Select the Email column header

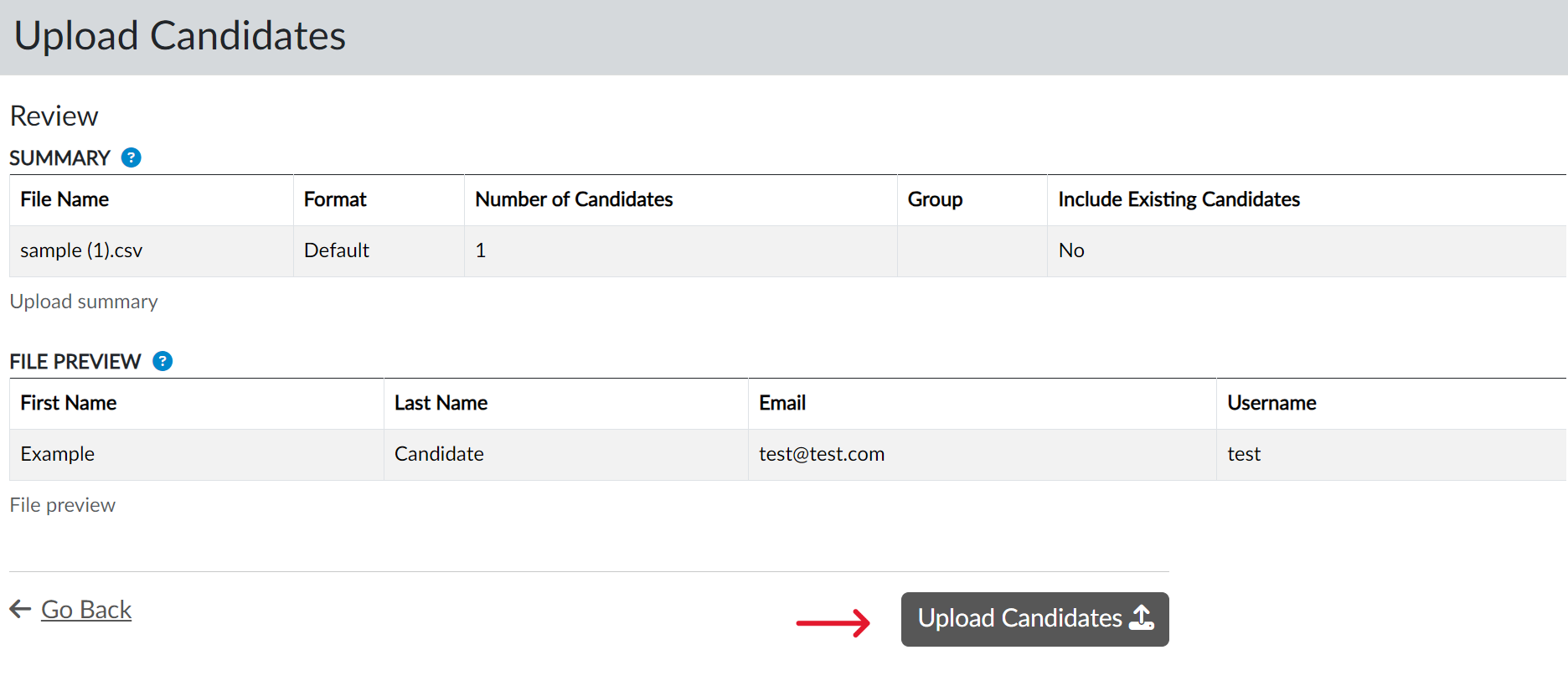click(782, 403)
